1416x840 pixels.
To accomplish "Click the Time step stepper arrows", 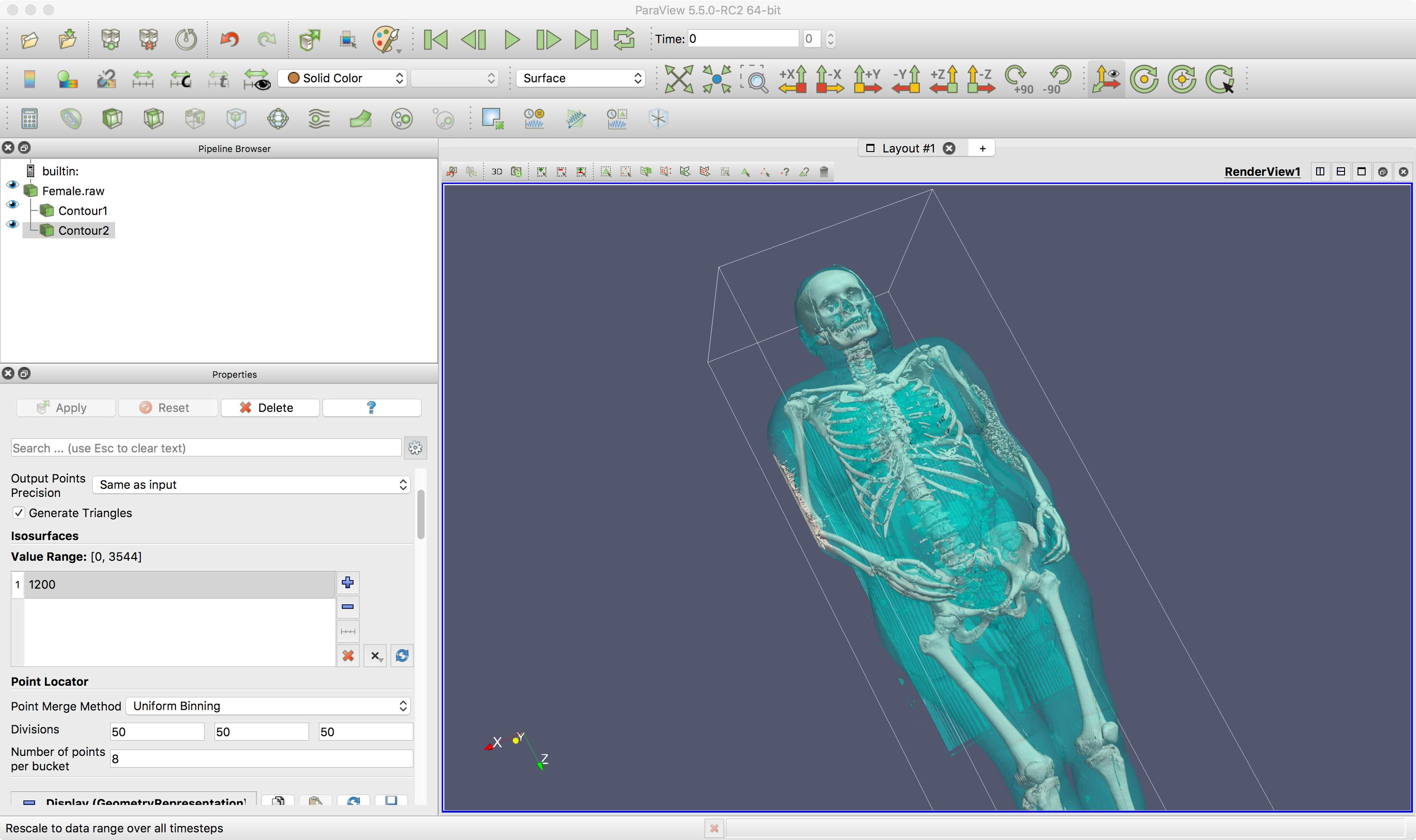I will 830,39.
